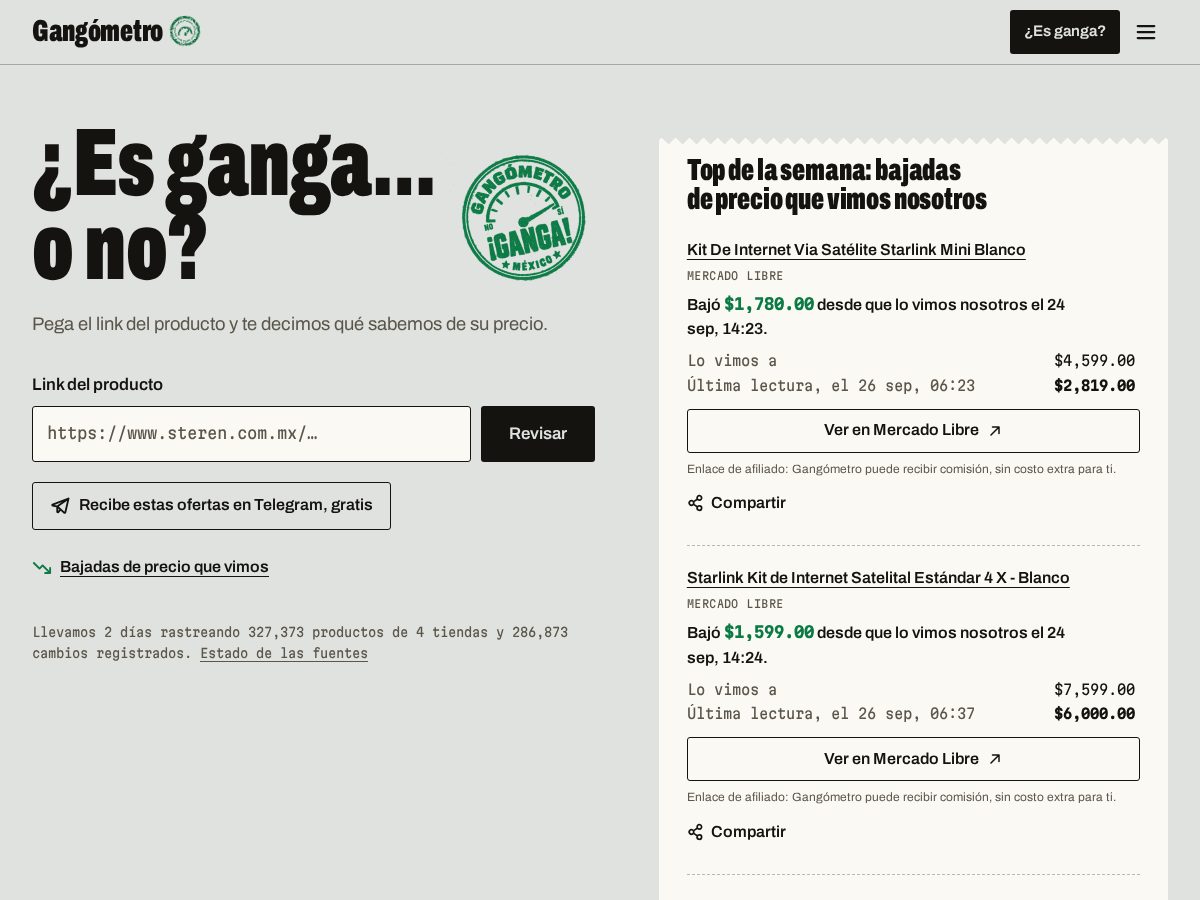Click the Llevamos 2 días rastreando stats text
This screenshot has width=1200, height=900.
tap(300, 643)
